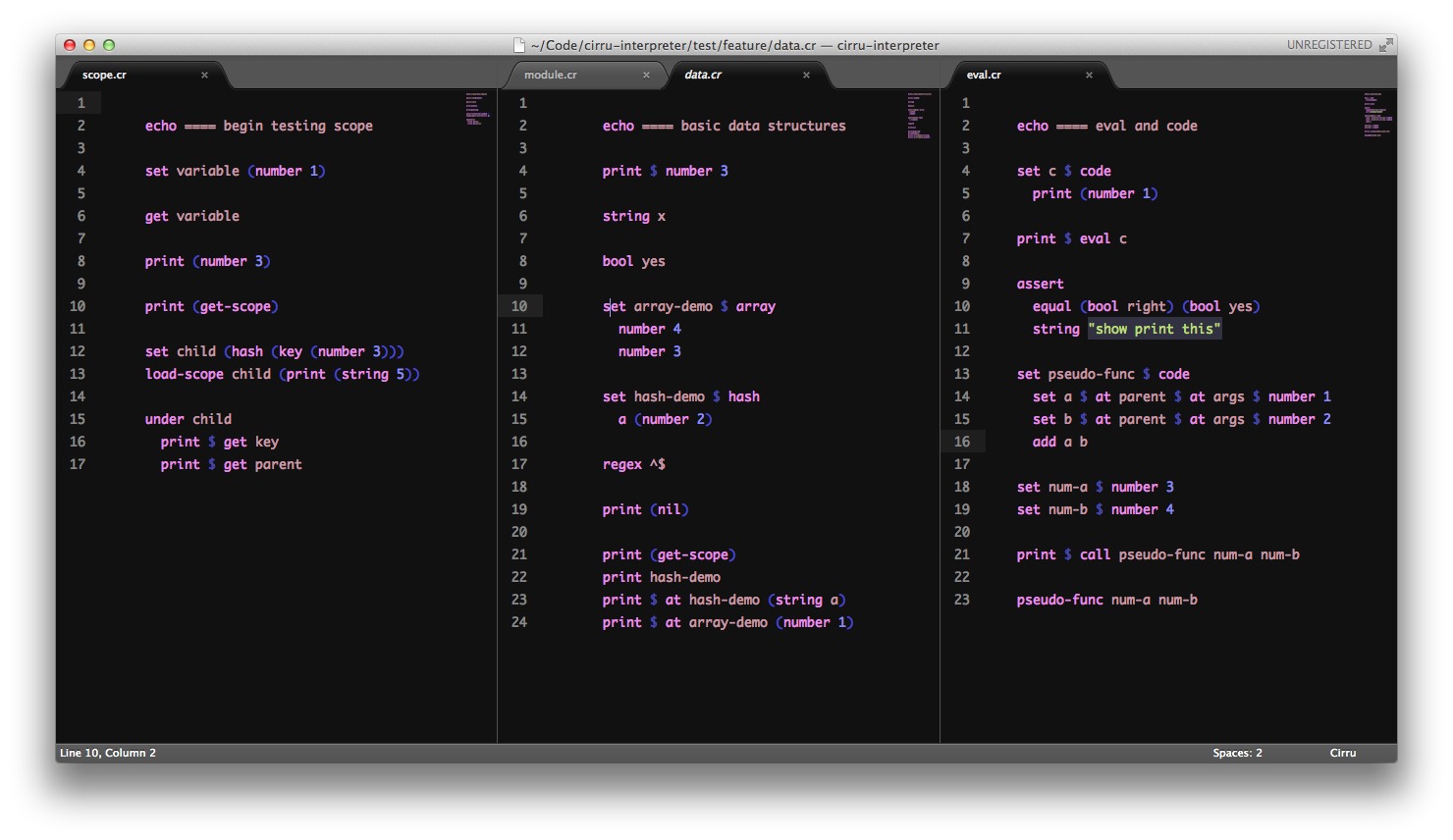Click 'set child (hash (key (number 3)))' line
This screenshot has height=840, width=1453.
275,351
